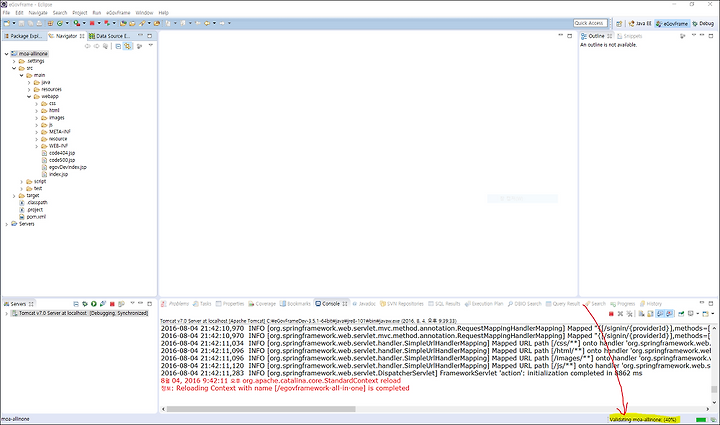This screenshot has width=720, height=425.
Task: Click Publish to server icon in Servers view
Action: tap(121, 304)
